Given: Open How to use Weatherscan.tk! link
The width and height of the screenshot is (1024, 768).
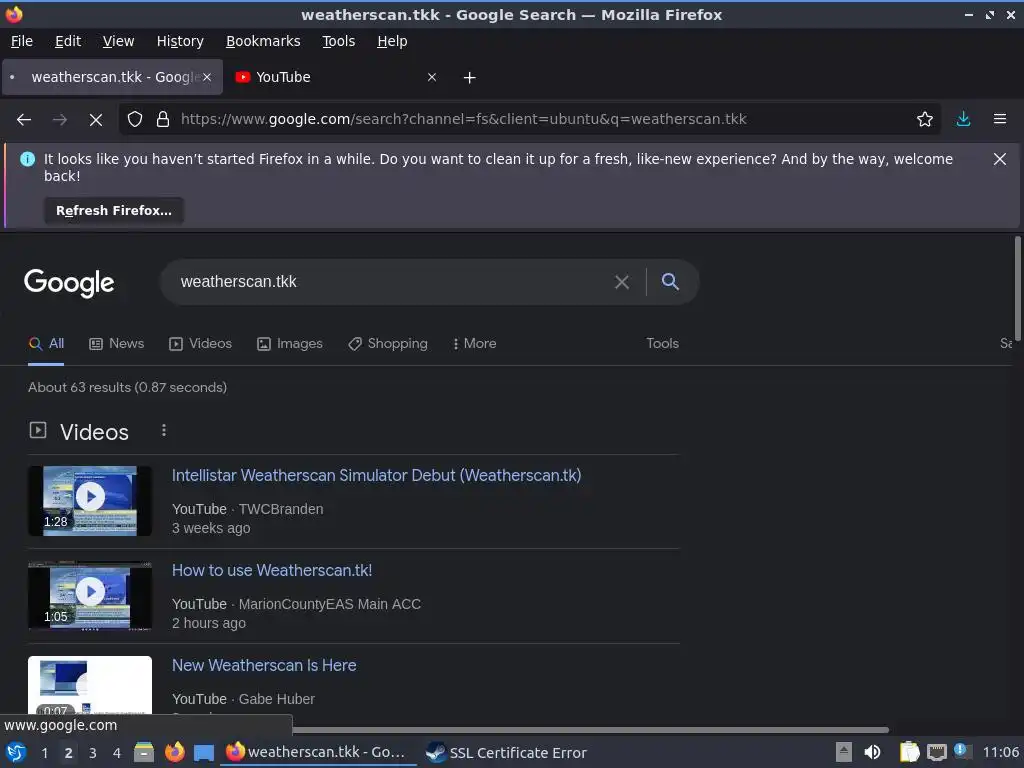Looking at the screenshot, I should click(272, 570).
